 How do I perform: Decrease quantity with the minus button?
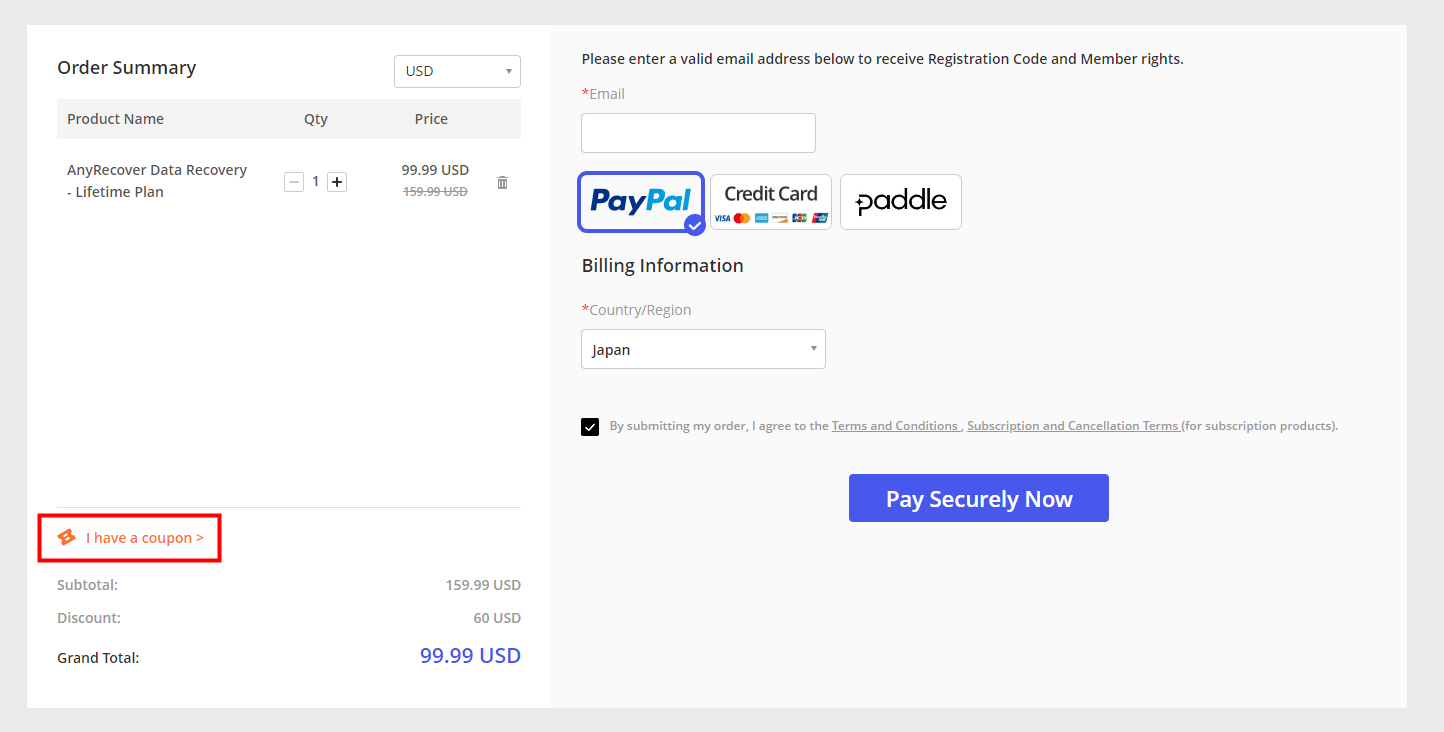tap(294, 182)
